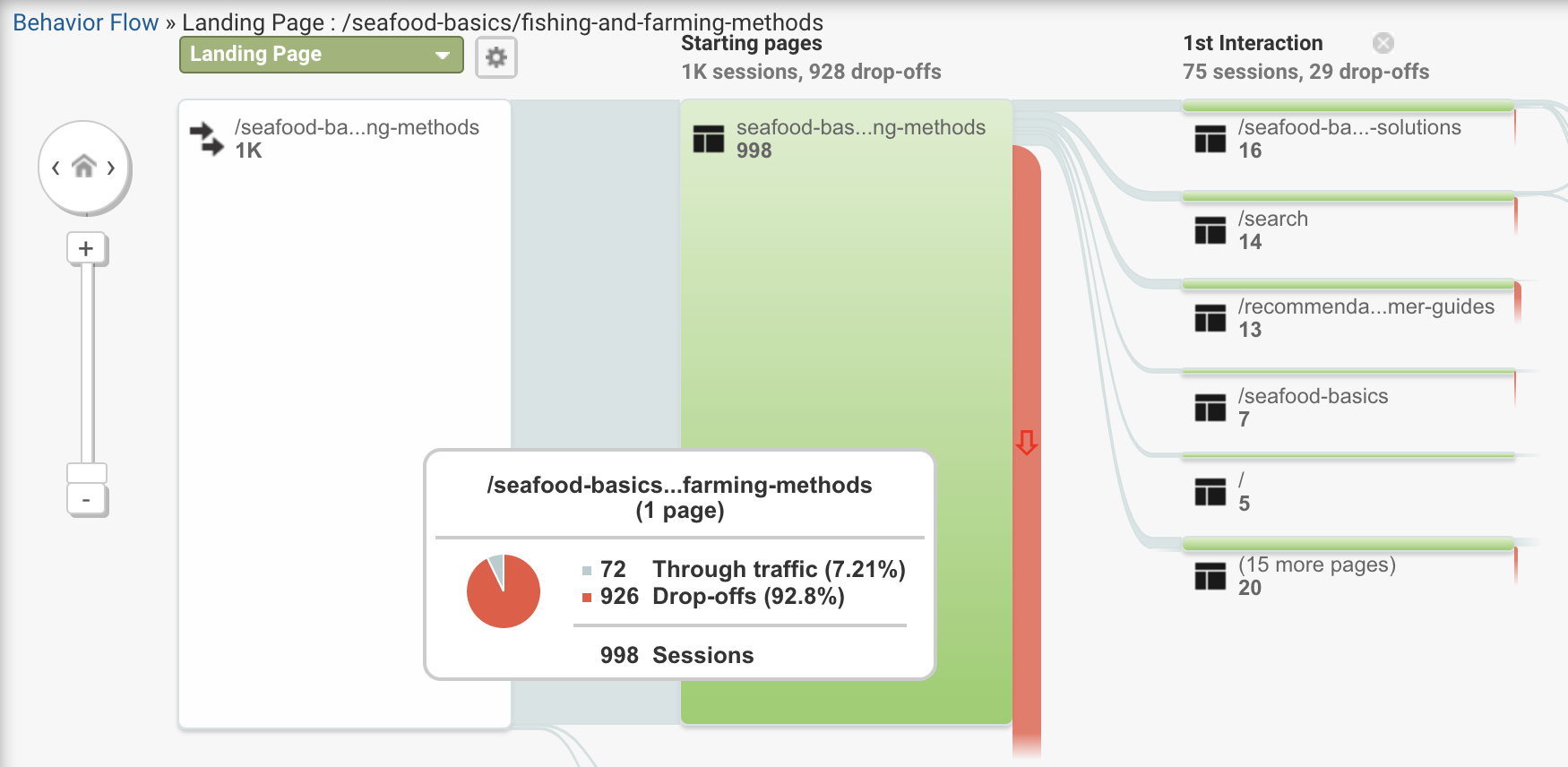The height and width of the screenshot is (767, 1568).
Task: Go to the Behavior Flow breadcrumb link
Action: coord(85,22)
